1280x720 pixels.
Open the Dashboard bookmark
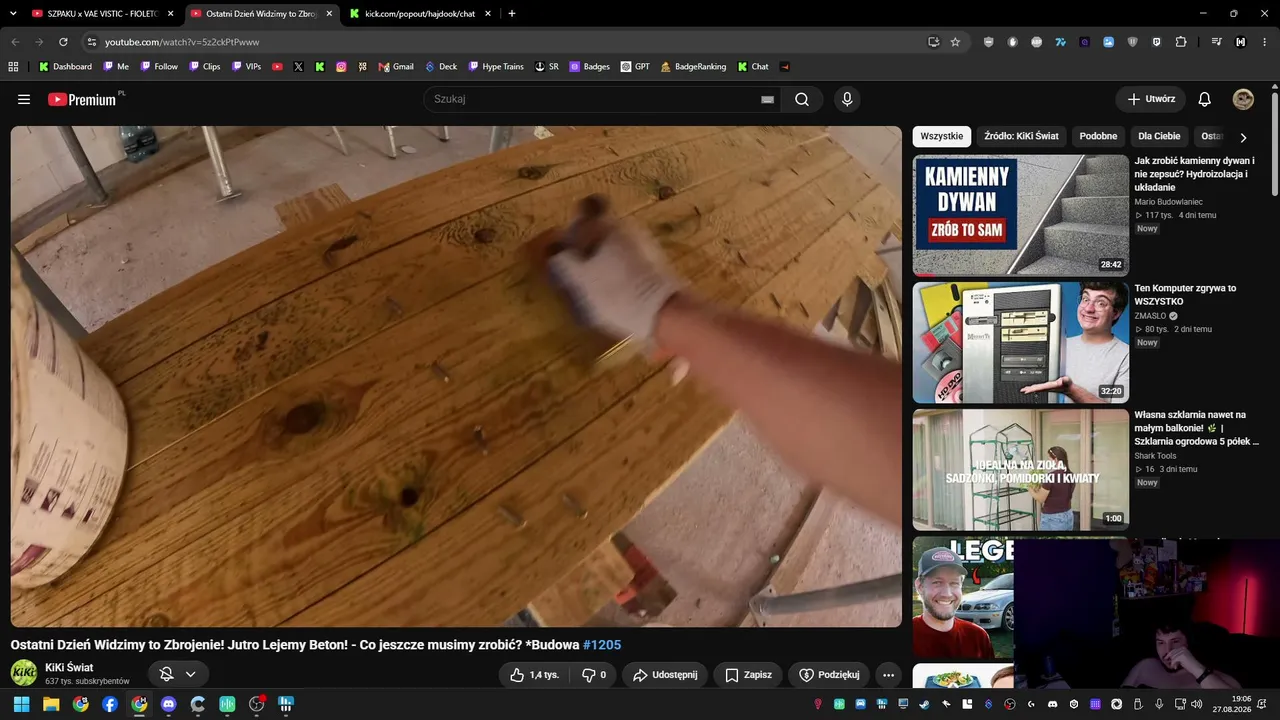[x=65, y=67]
